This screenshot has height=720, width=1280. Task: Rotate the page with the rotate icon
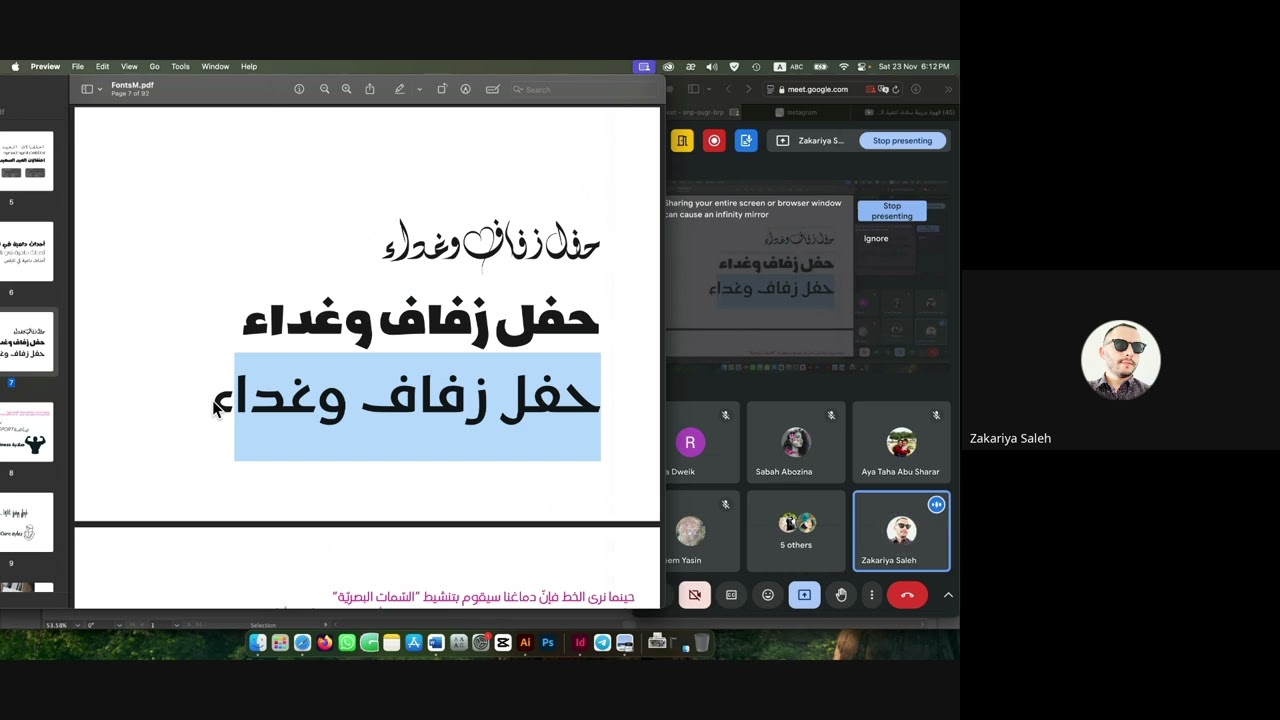pos(442,89)
